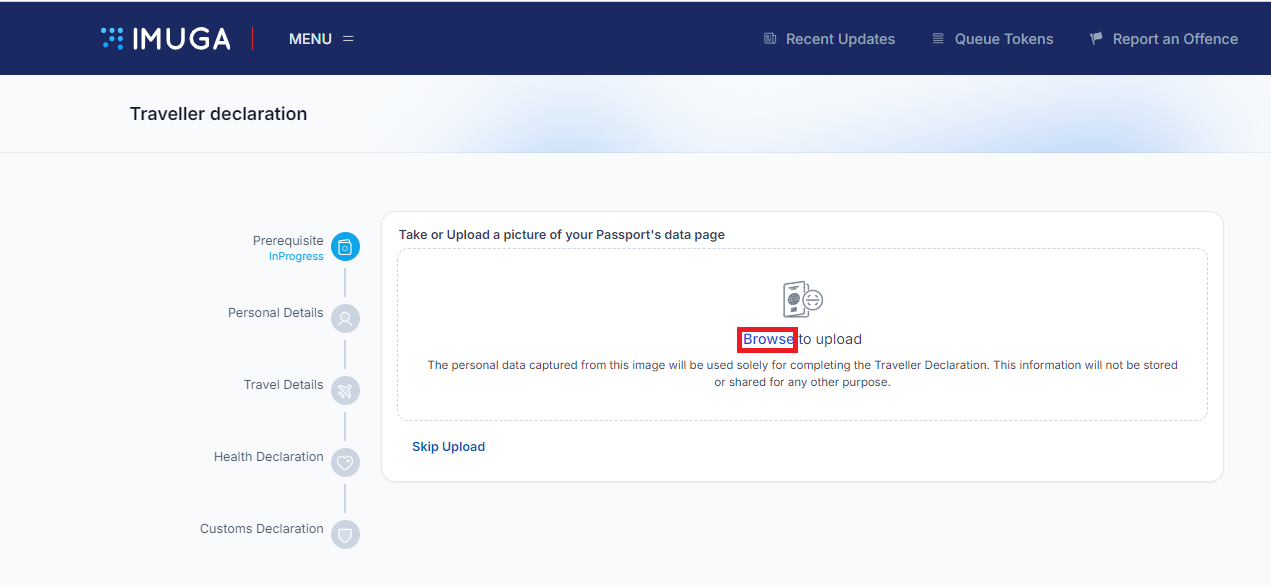Select the Customs Declaration shield circle icon
The width and height of the screenshot is (1271, 585).
[x=345, y=535]
